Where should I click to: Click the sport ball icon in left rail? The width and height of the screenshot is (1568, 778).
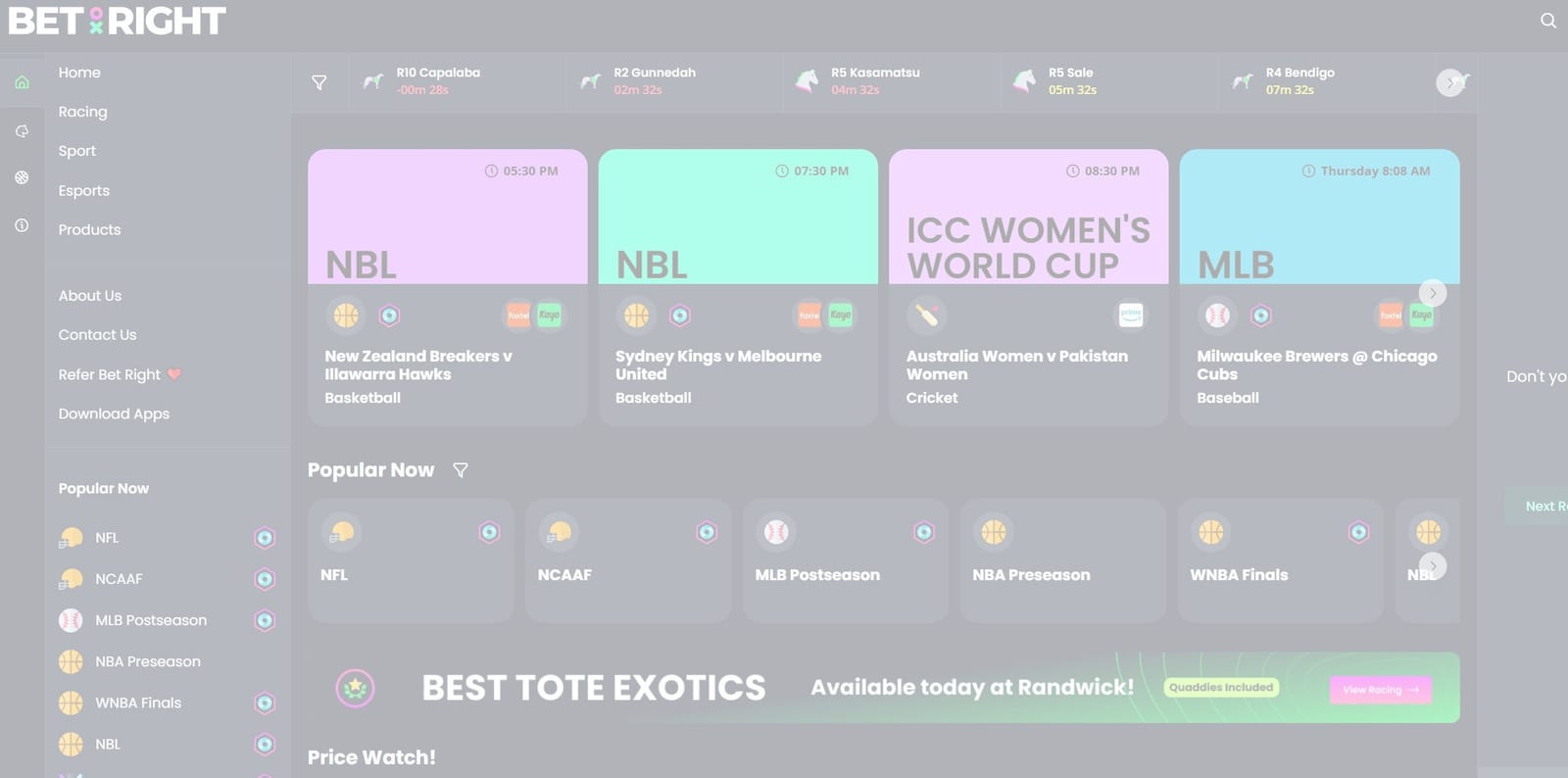[x=22, y=177]
